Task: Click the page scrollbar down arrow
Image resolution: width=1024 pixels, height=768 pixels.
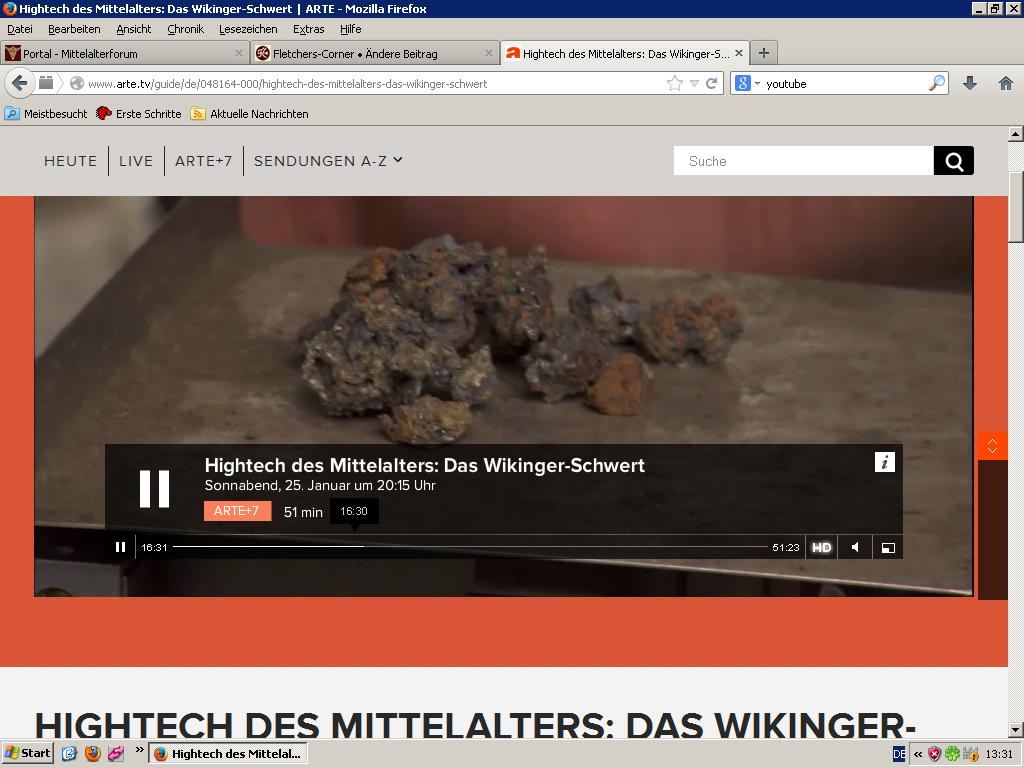Action: (x=1016, y=729)
